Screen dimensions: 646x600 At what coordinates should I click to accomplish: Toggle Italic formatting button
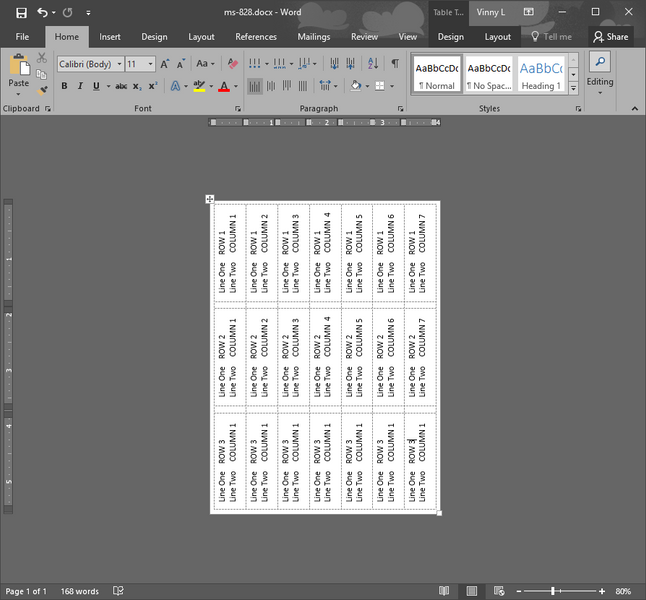click(80, 86)
